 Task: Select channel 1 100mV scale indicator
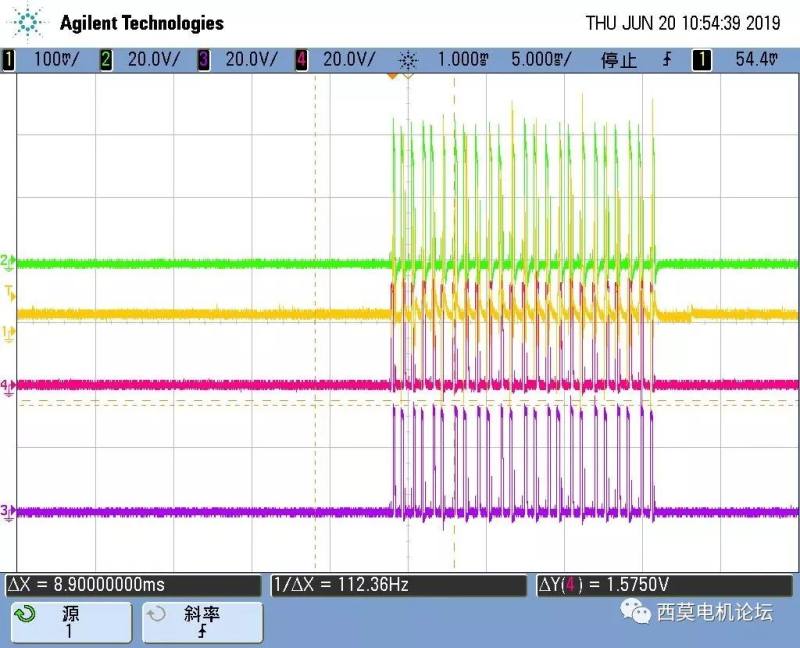43,60
